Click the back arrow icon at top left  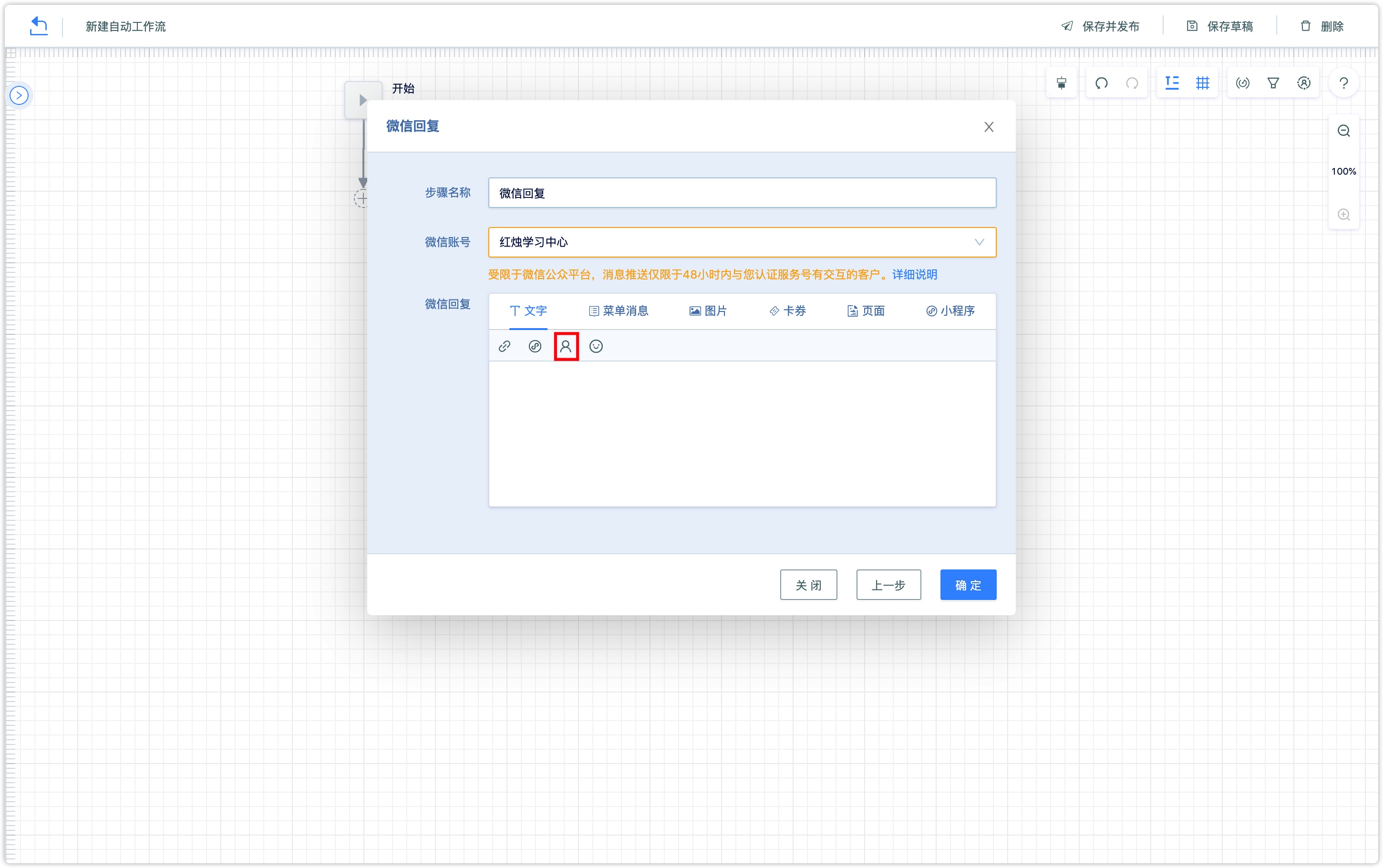pyautogui.click(x=39, y=26)
